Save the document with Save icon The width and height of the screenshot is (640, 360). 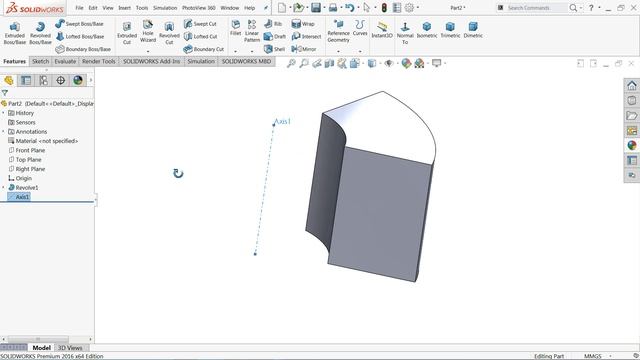pyautogui.click(x=316, y=8)
